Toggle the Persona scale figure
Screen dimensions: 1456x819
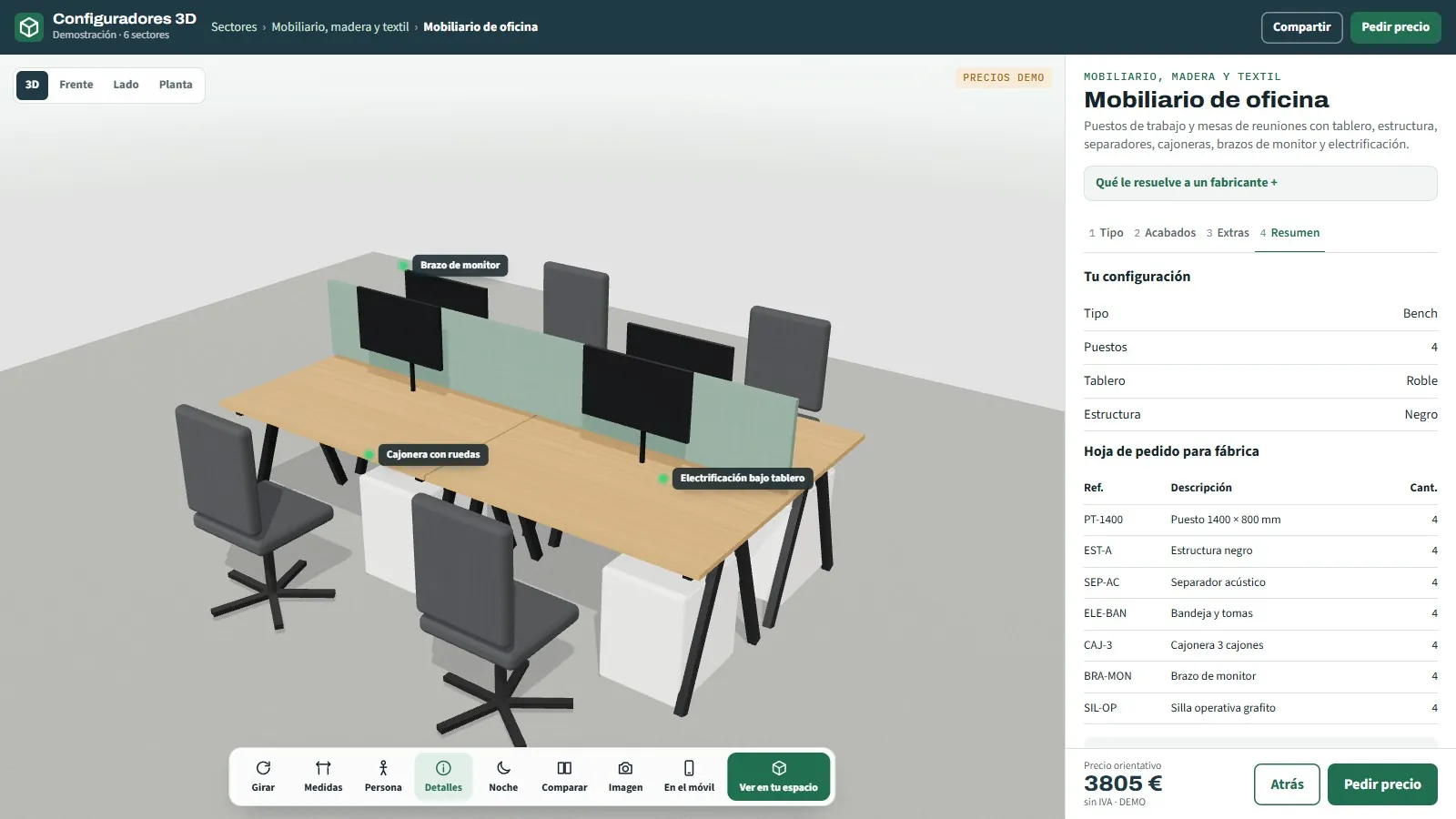coord(383,776)
